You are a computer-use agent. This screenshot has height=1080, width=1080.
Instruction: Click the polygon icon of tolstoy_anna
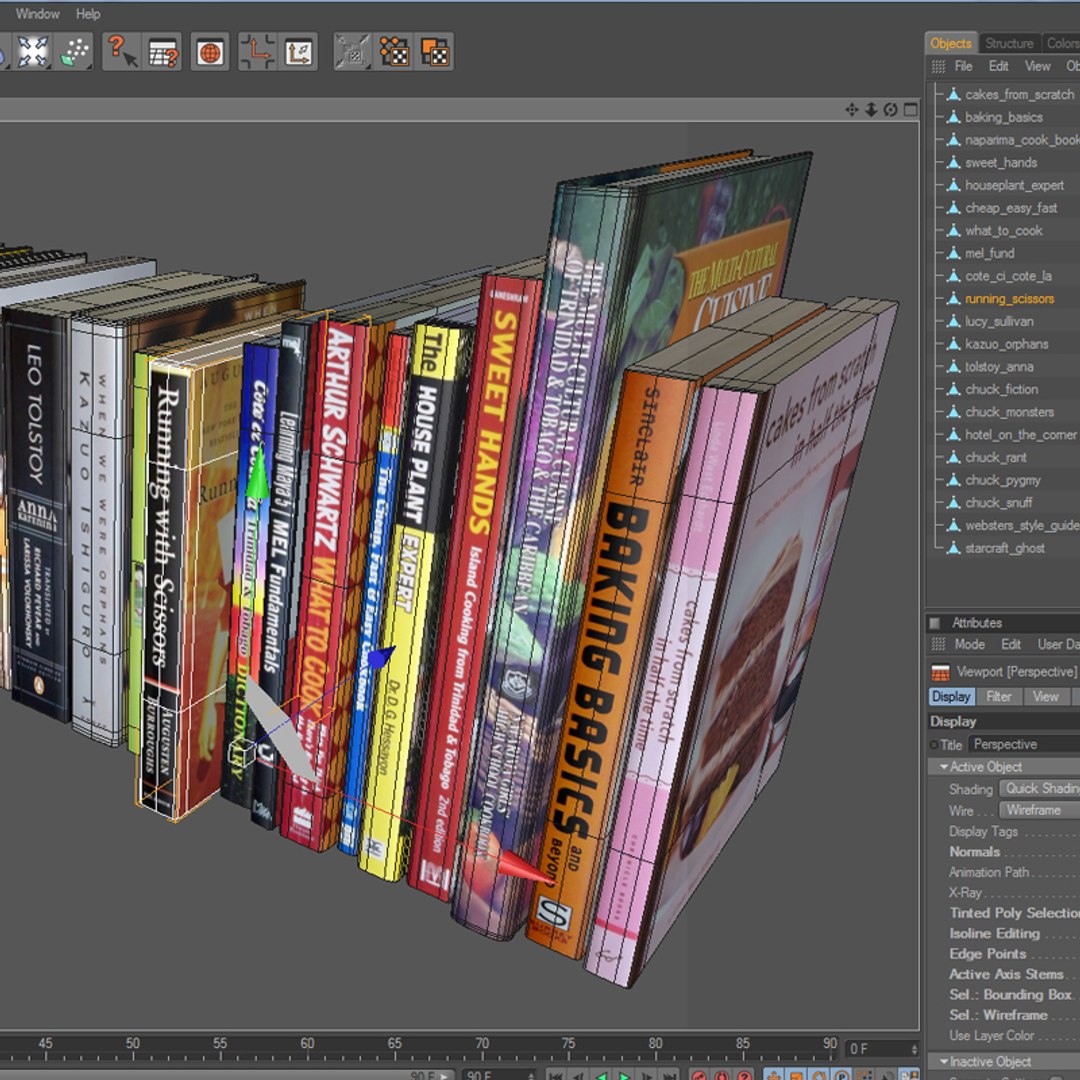click(x=953, y=366)
